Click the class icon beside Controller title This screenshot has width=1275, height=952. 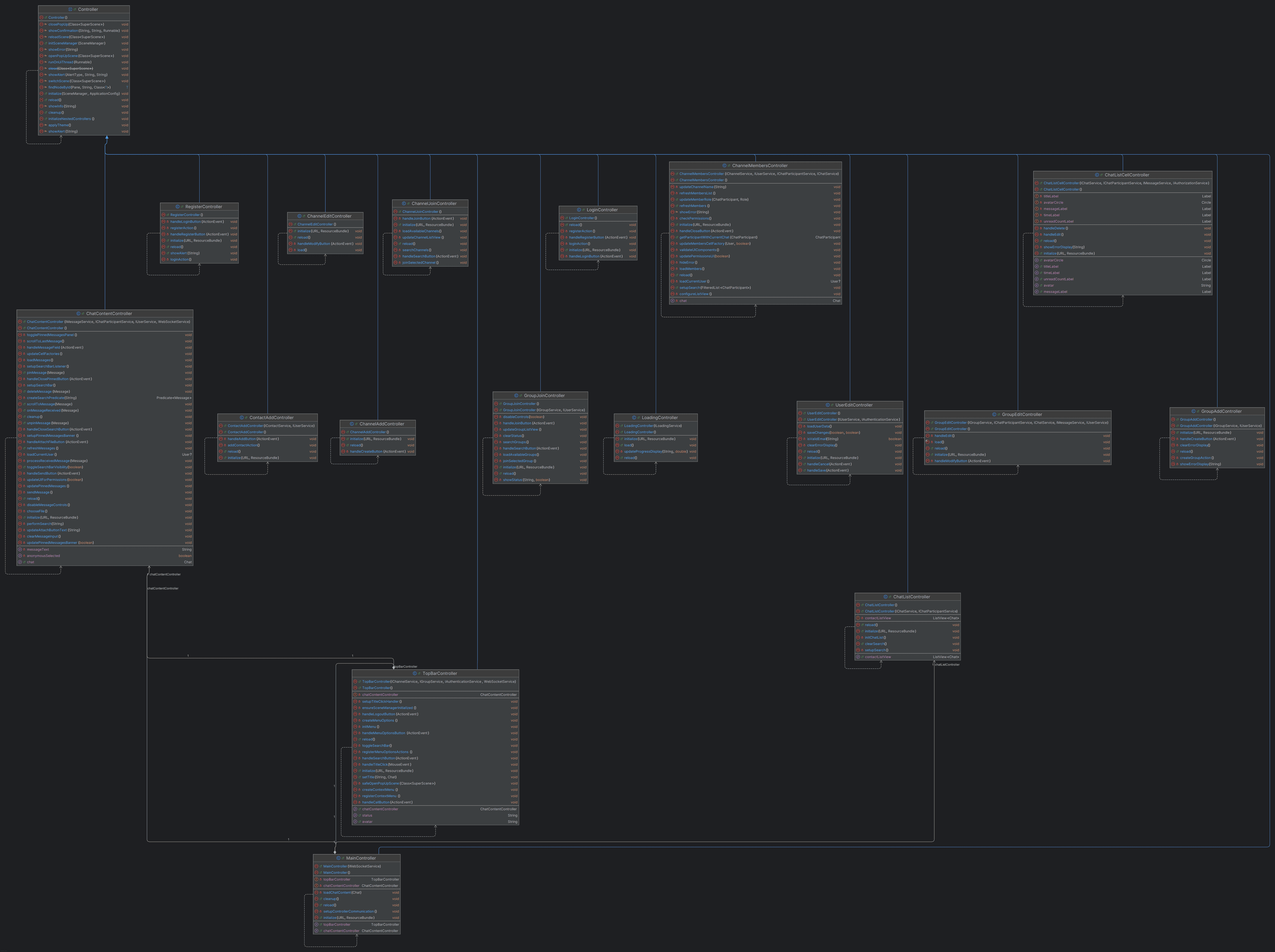pos(70,9)
